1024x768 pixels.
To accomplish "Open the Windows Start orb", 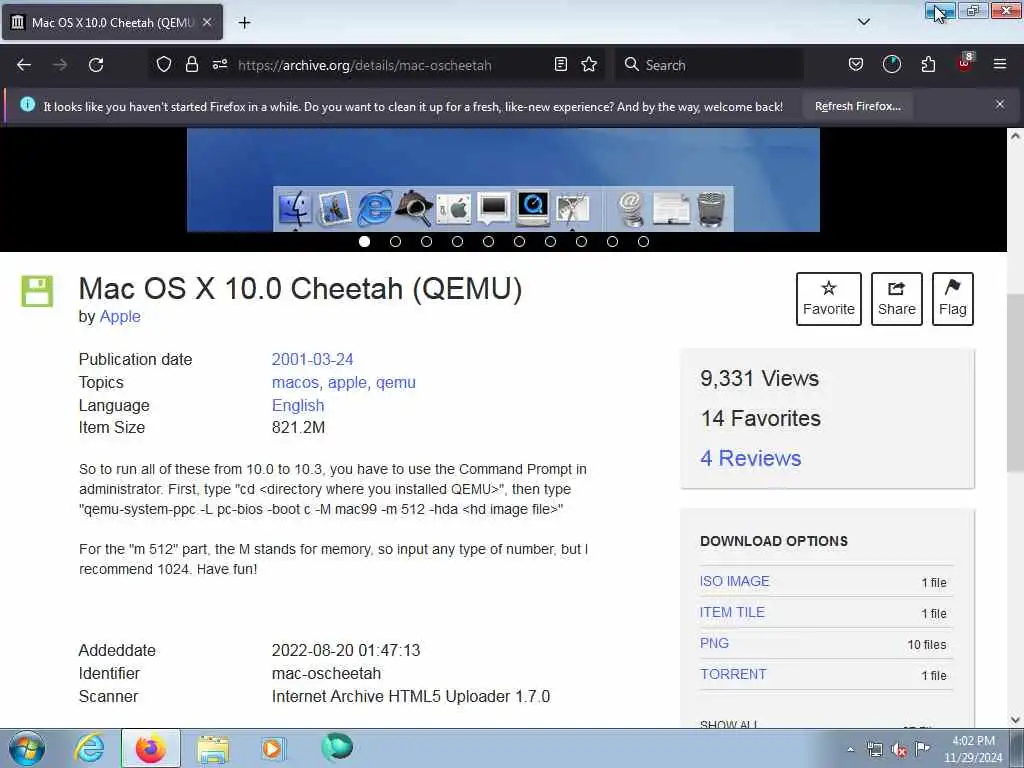I will coord(27,748).
